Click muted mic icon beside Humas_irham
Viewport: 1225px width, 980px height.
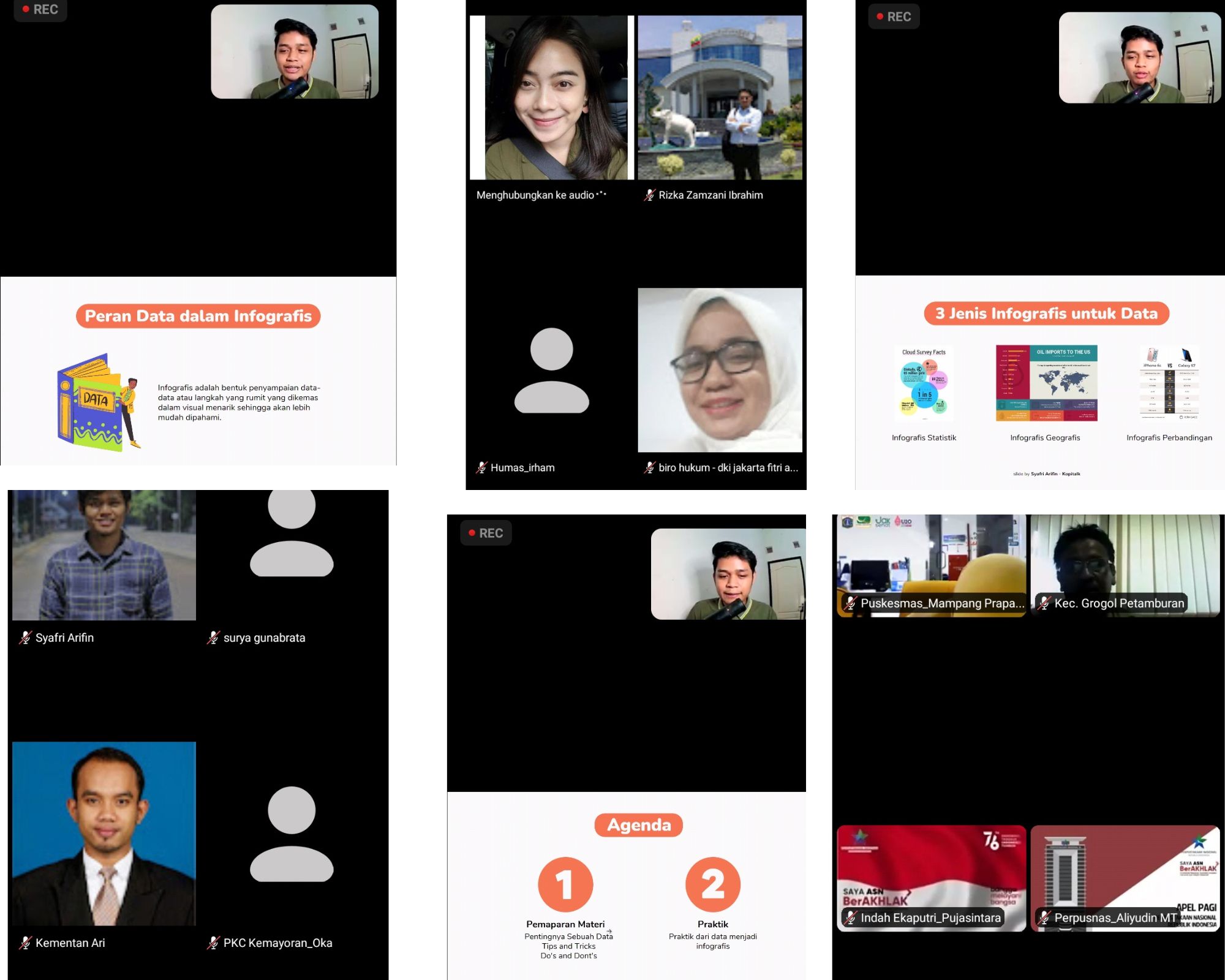(481, 468)
